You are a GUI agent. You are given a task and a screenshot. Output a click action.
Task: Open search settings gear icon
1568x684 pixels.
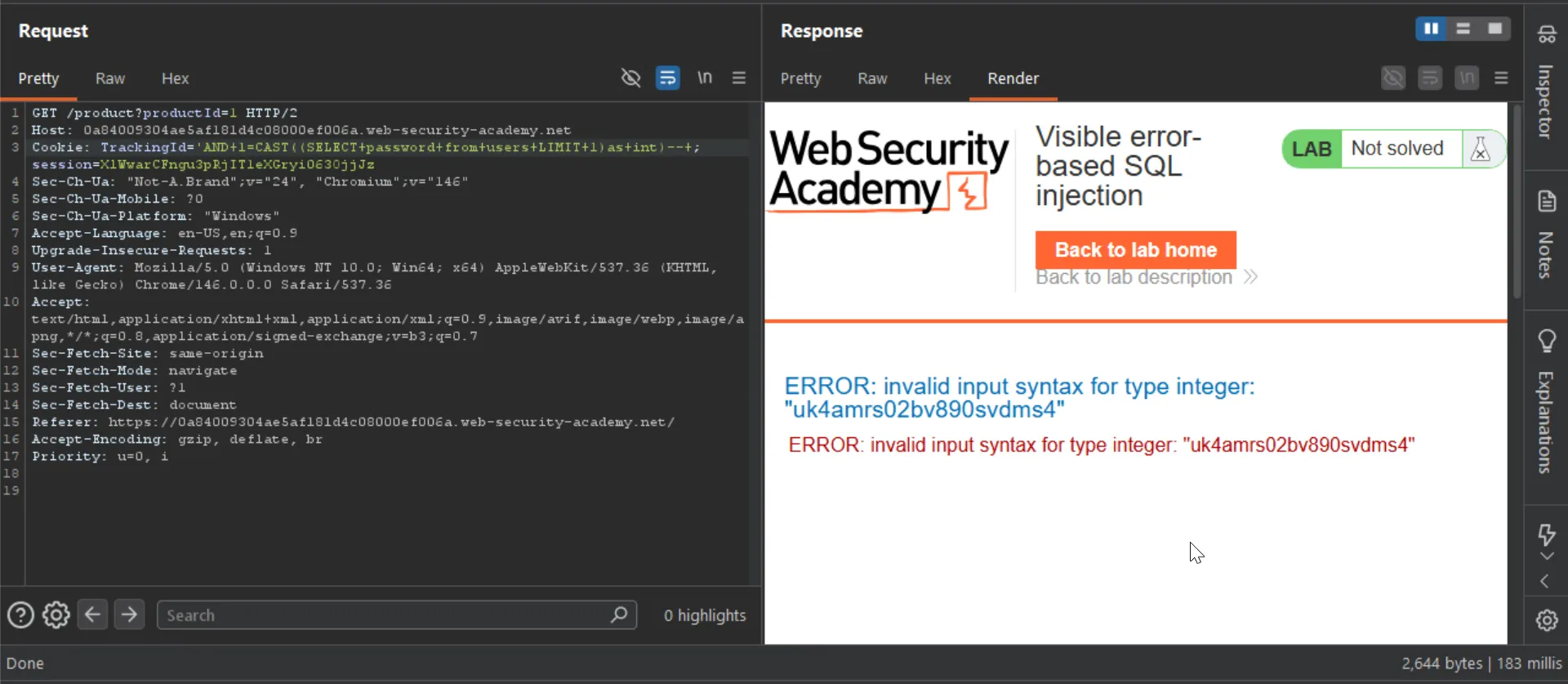click(x=56, y=615)
